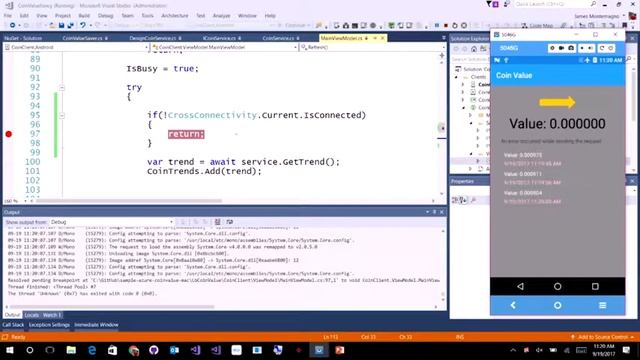Click the Categorized icon in Properties panel
Image resolution: width=640 pixels, height=360 pixels.
[x=455, y=200]
